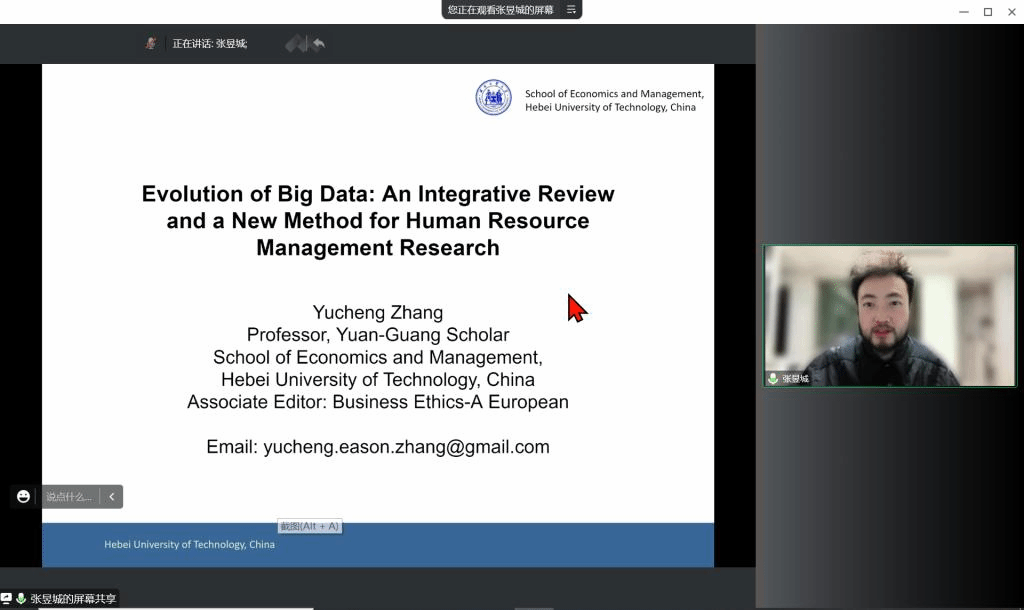Open the emoji reaction smiley icon
Screen dimensions: 1024x610
pos(23,496)
